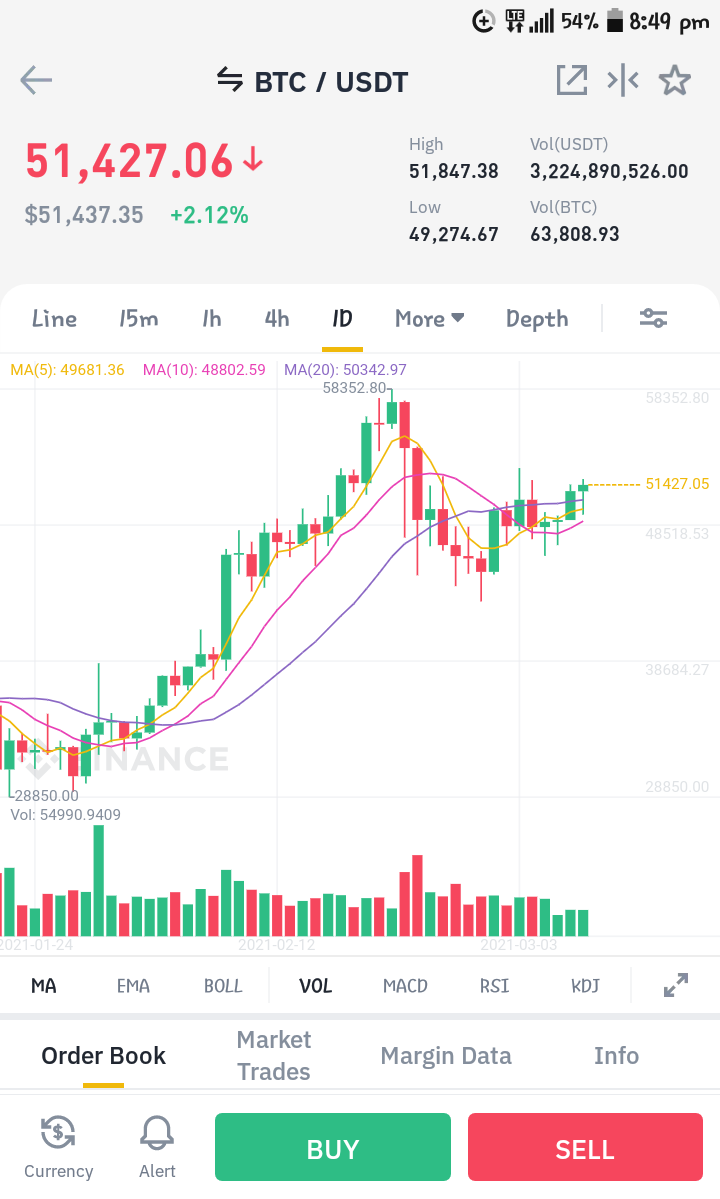This screenshot has width=720, height=1199.
Task: Switch to the Depth chart view
Action: click(537, 319)
